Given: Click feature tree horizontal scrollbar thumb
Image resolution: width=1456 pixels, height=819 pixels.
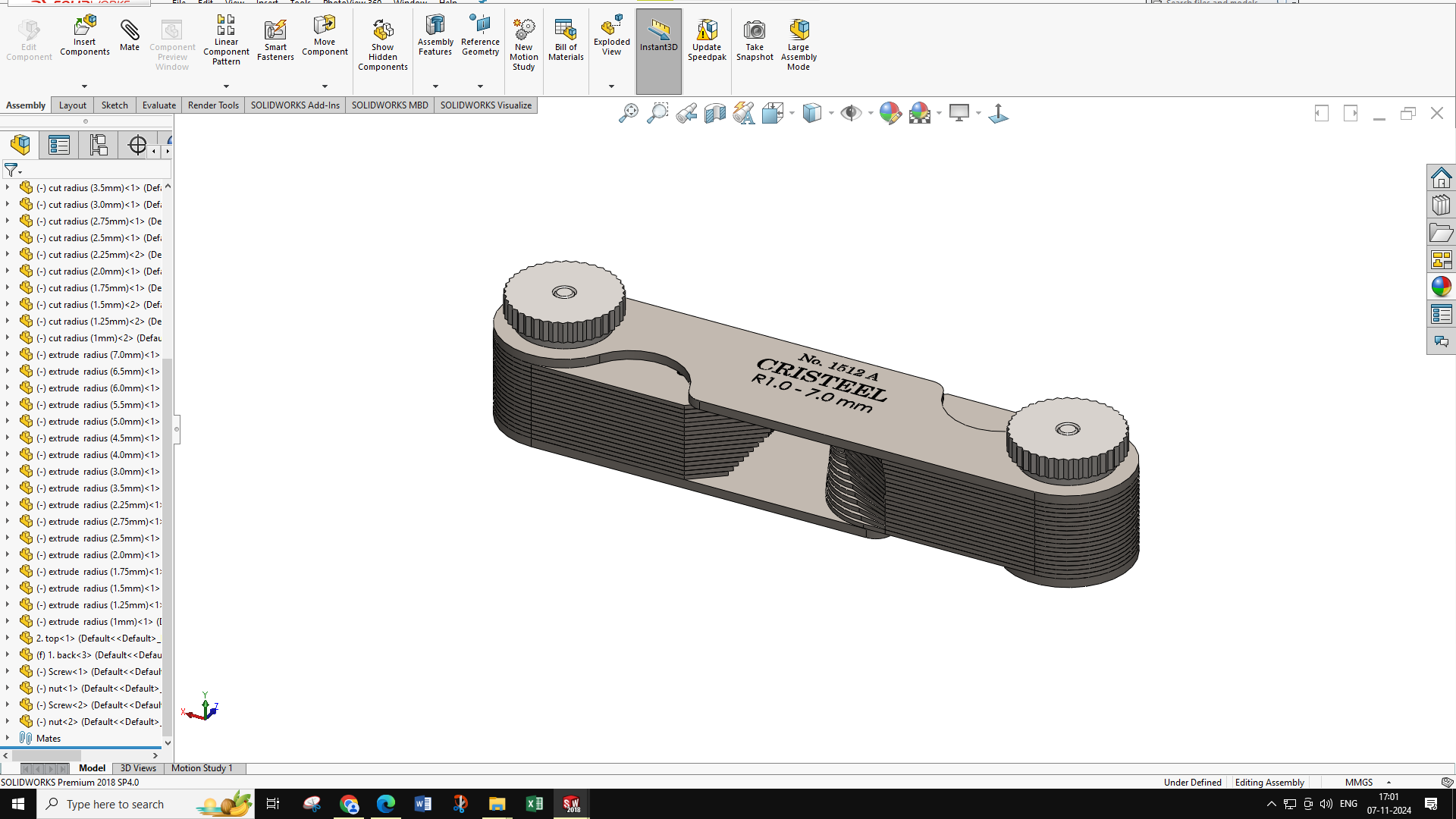Looking at the screenshot, I should click(46, 755).
